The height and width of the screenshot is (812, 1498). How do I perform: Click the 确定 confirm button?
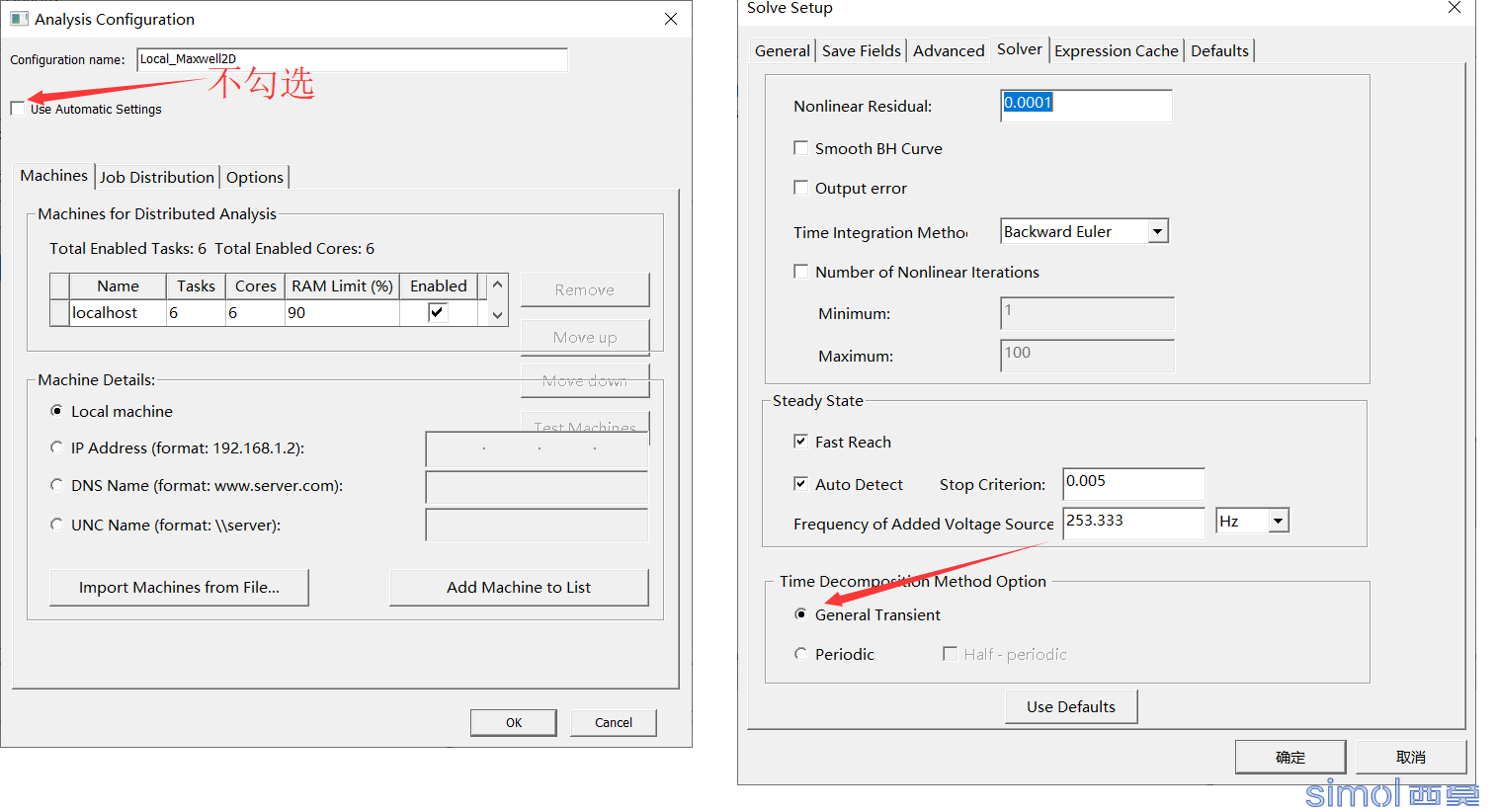click(1290, 757)
